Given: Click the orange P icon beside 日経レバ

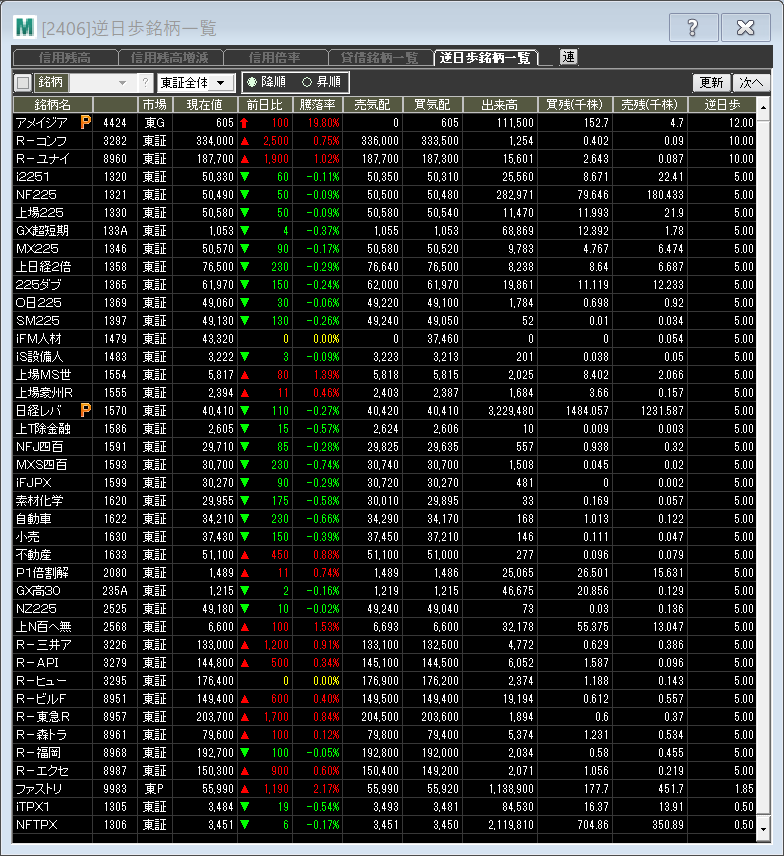Looking at the screenshot, I should pos(86,410).
